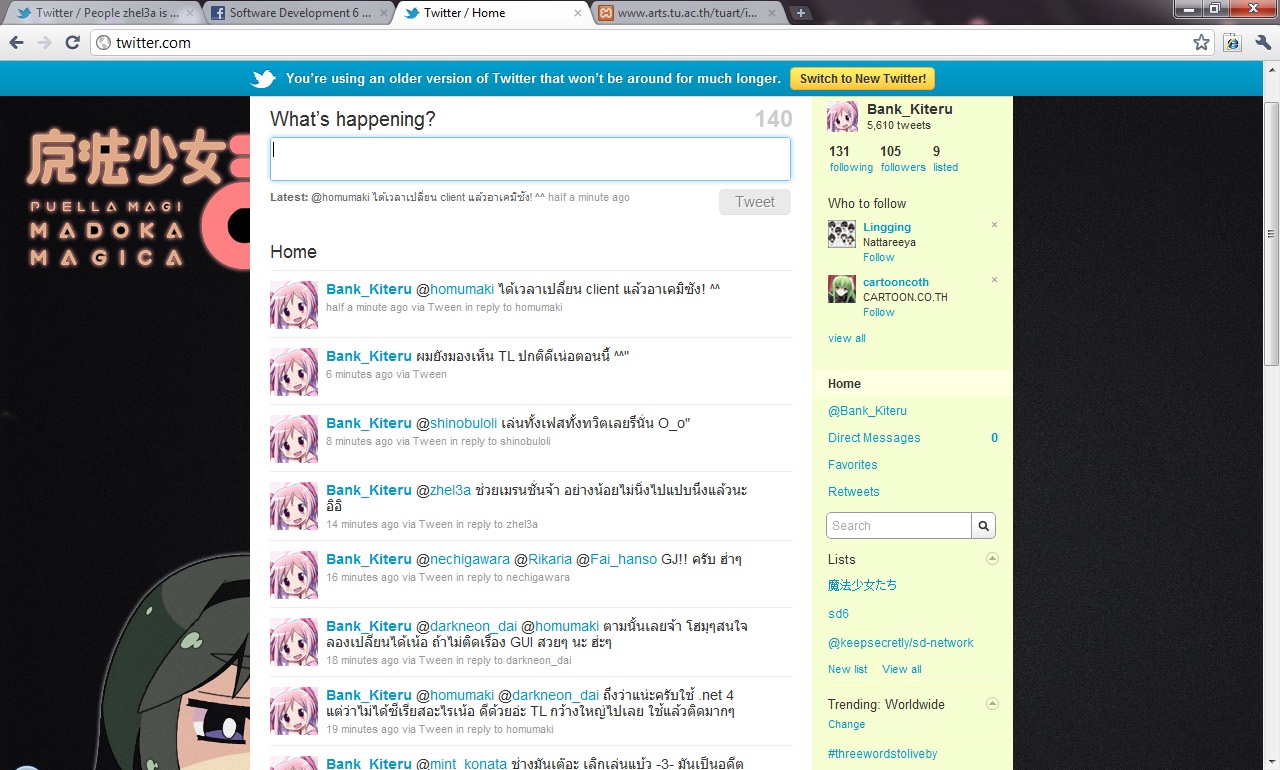Open Lingging's avatar in Who to follow

(842, 234)
